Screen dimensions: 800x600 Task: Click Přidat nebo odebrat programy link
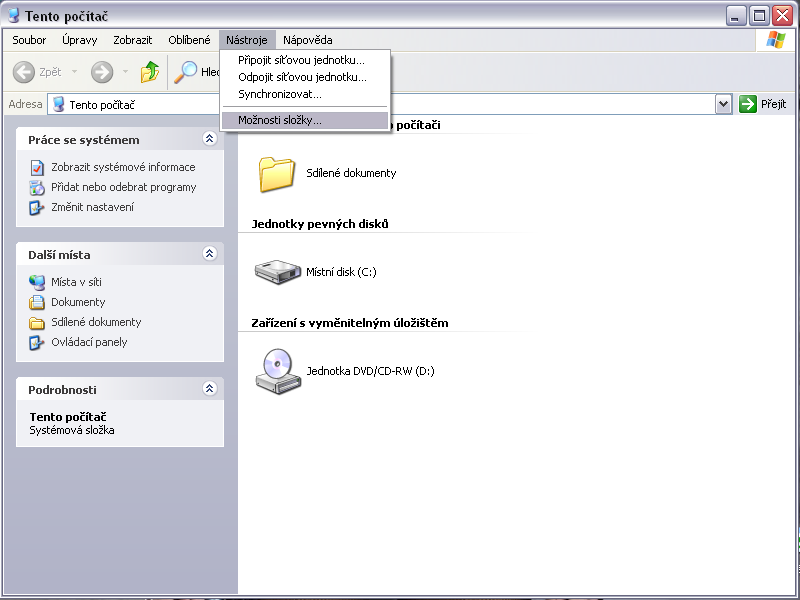(123, 187)
